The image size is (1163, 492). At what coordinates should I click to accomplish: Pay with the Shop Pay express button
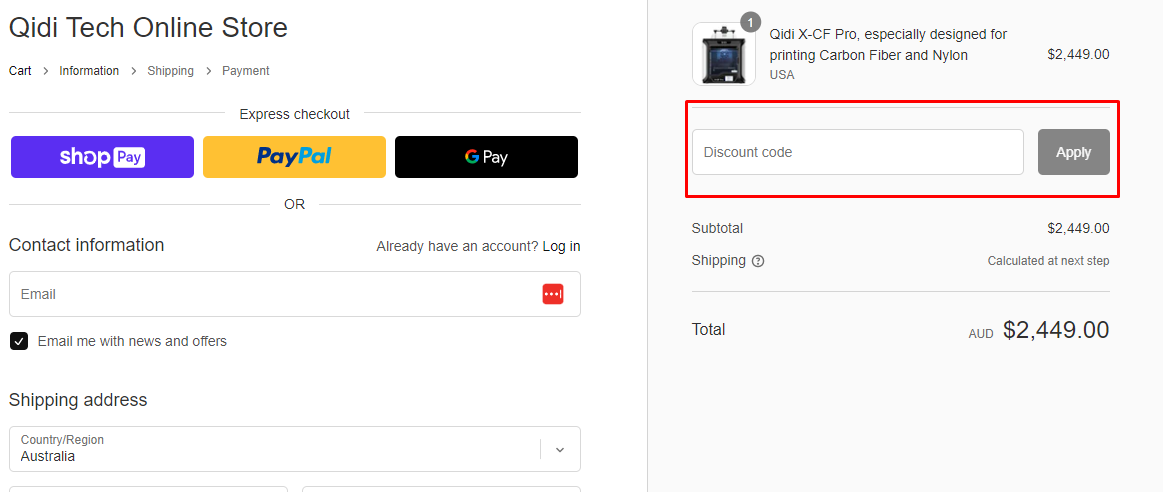[102, 157]
